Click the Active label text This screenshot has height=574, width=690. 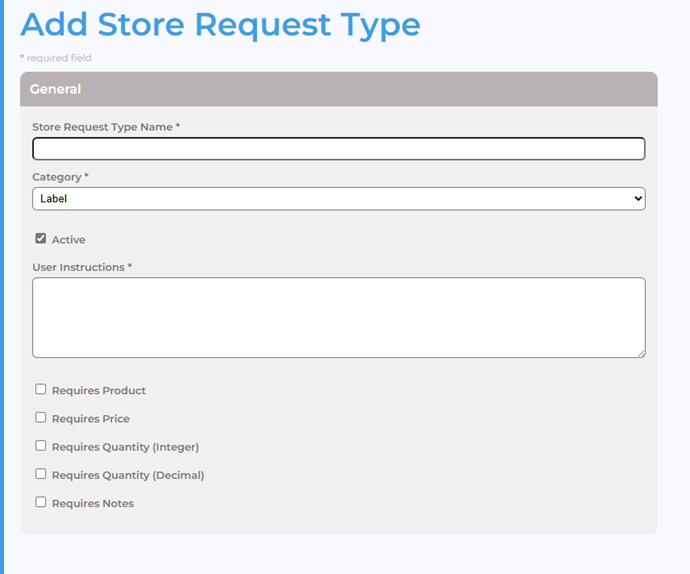[68, 240]
